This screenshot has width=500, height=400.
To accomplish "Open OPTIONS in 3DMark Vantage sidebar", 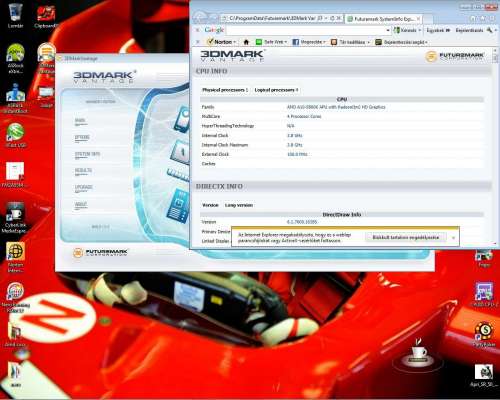I will click(82, 137).
